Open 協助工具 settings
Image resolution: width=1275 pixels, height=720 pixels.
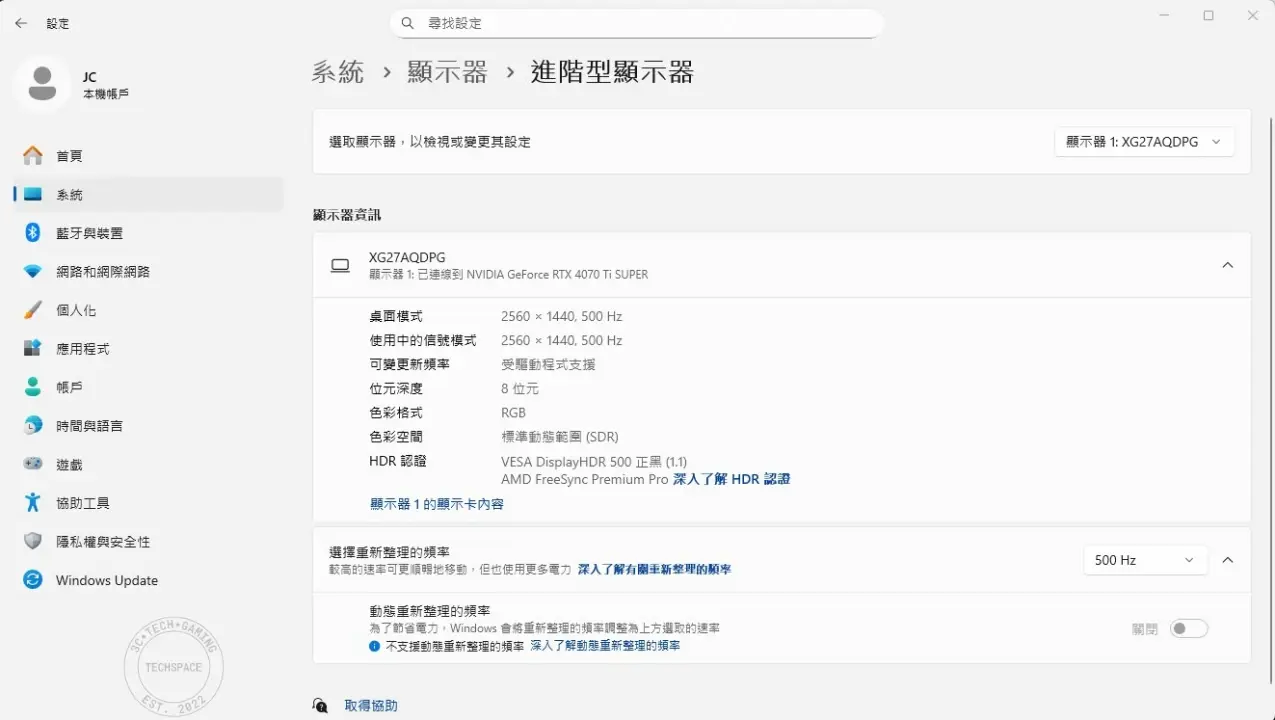148,503
